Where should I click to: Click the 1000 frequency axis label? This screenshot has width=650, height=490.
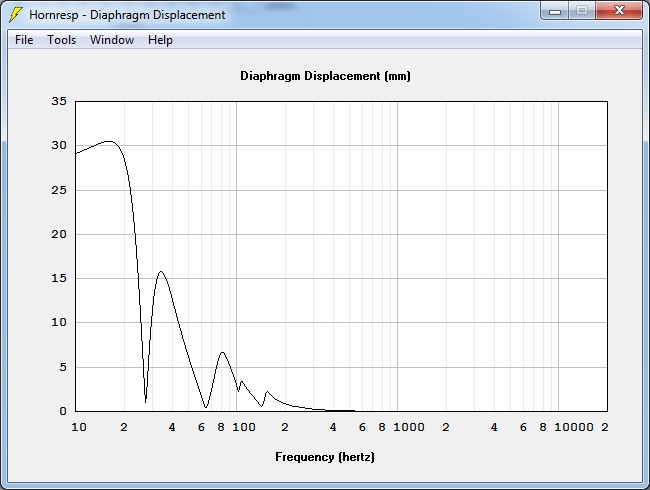pyautogui.click(x=409, y=427)
